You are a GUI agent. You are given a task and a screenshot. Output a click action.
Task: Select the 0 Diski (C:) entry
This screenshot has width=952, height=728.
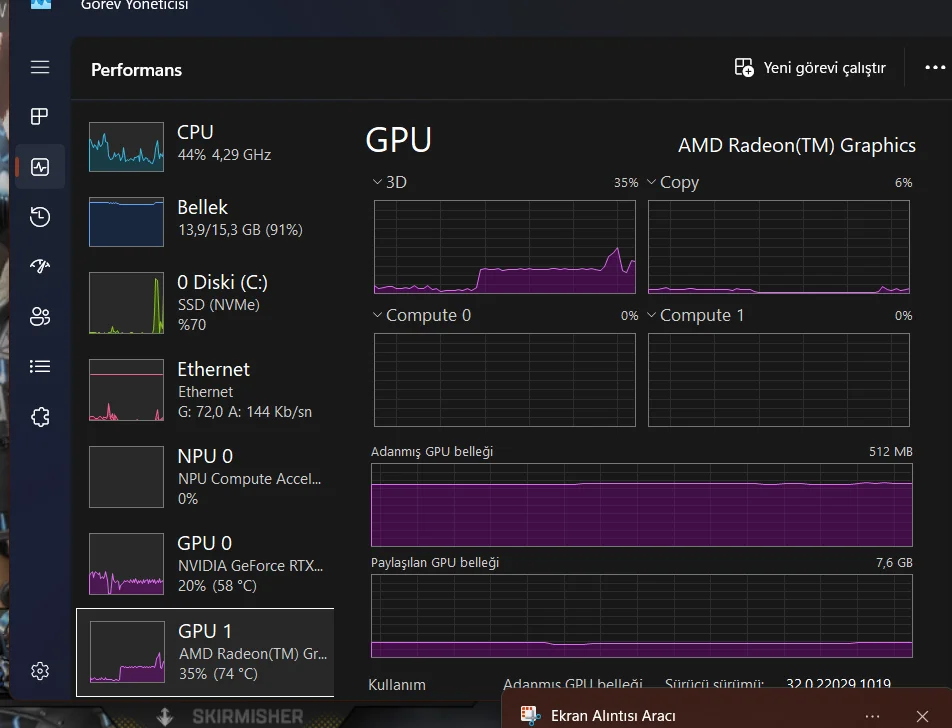[205, 302]
